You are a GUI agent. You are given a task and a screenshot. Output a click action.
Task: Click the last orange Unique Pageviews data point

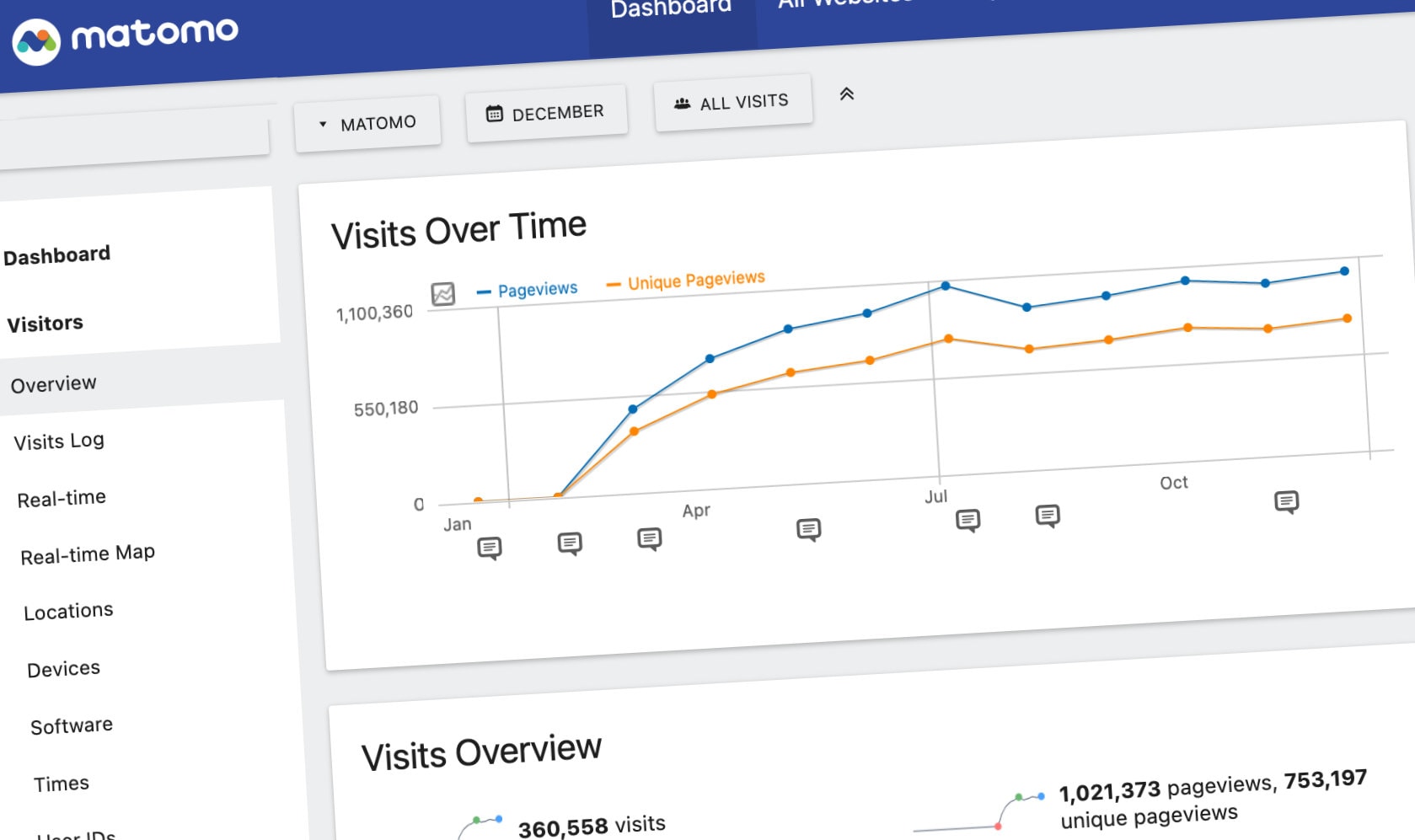pyautogui.click(x=1347, y=318)
